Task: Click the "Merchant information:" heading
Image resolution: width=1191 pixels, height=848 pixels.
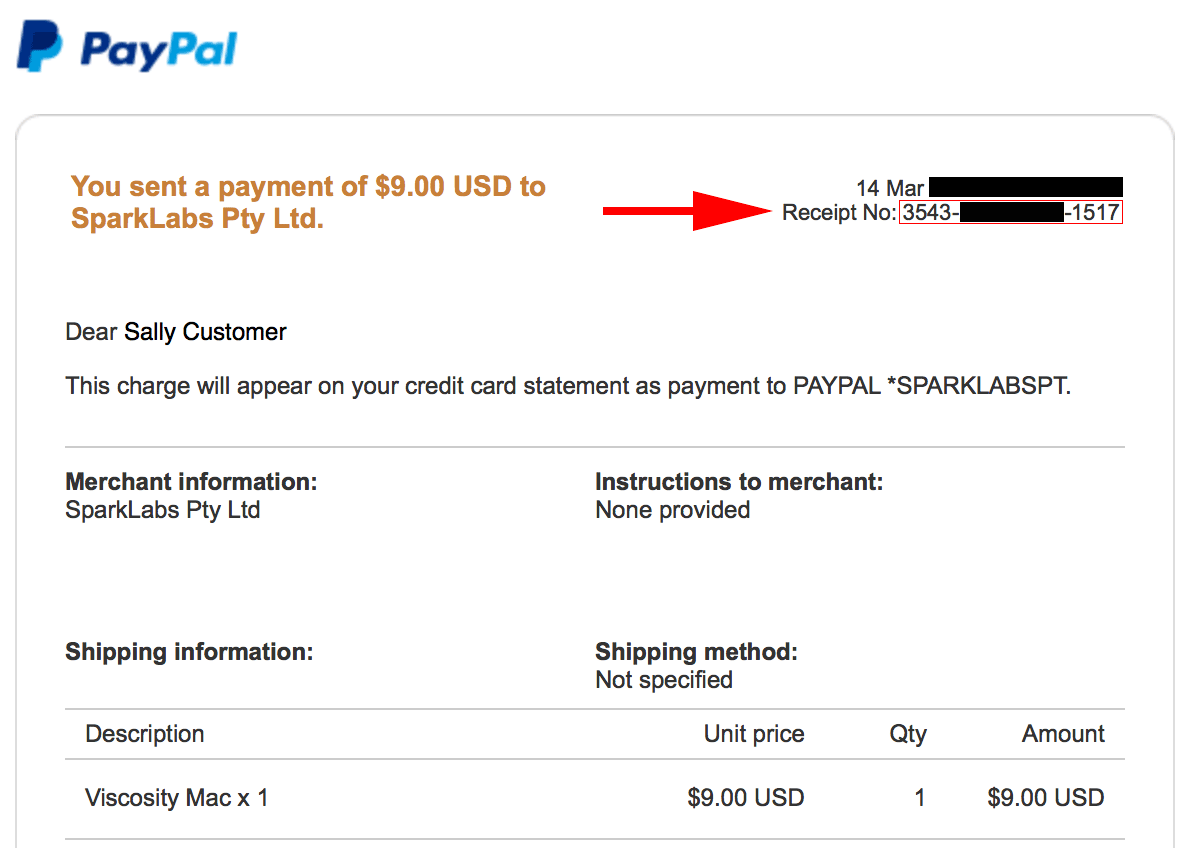Action: click(191, 482)
